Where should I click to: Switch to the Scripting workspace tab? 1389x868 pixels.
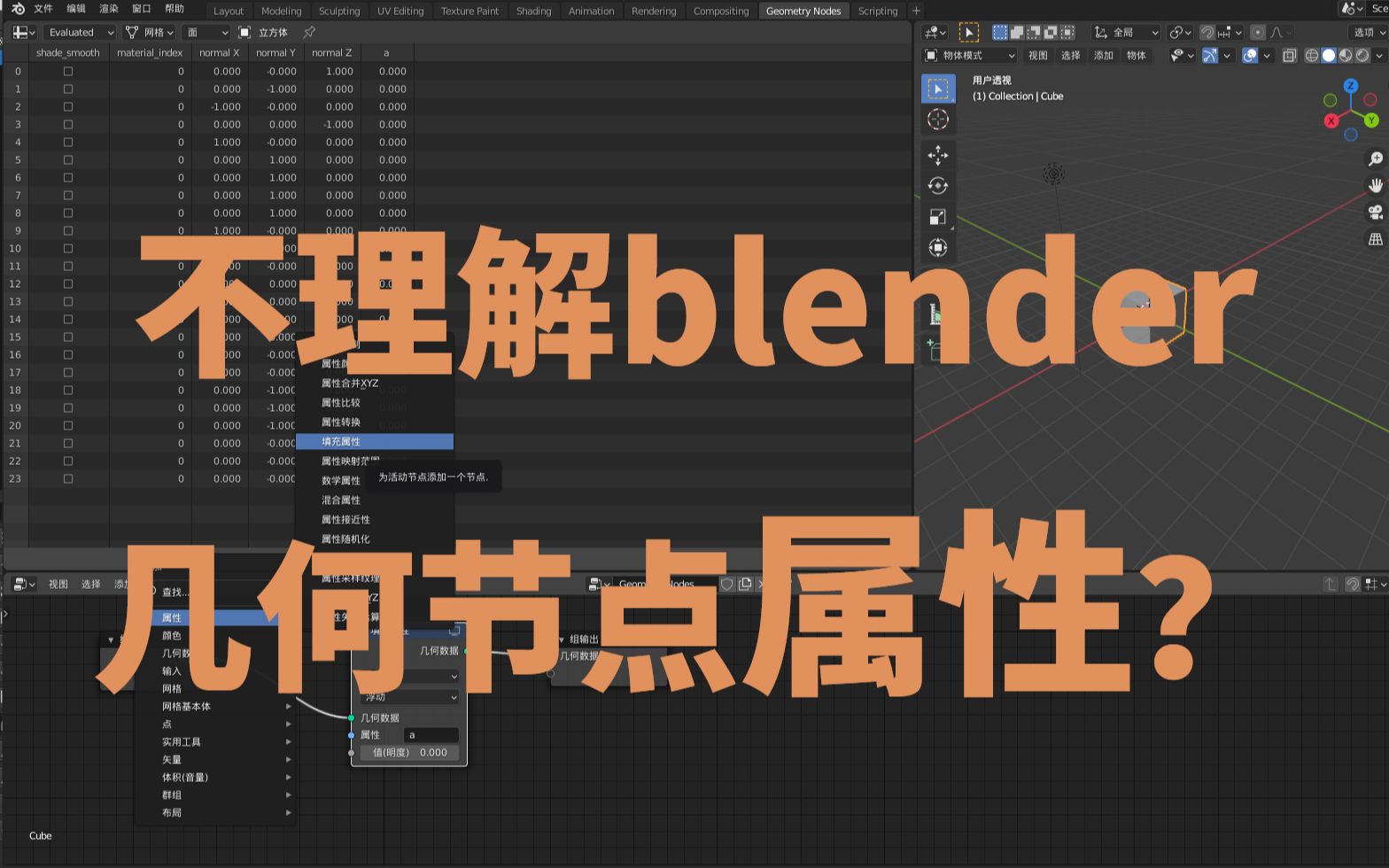[x=878, y=11]
